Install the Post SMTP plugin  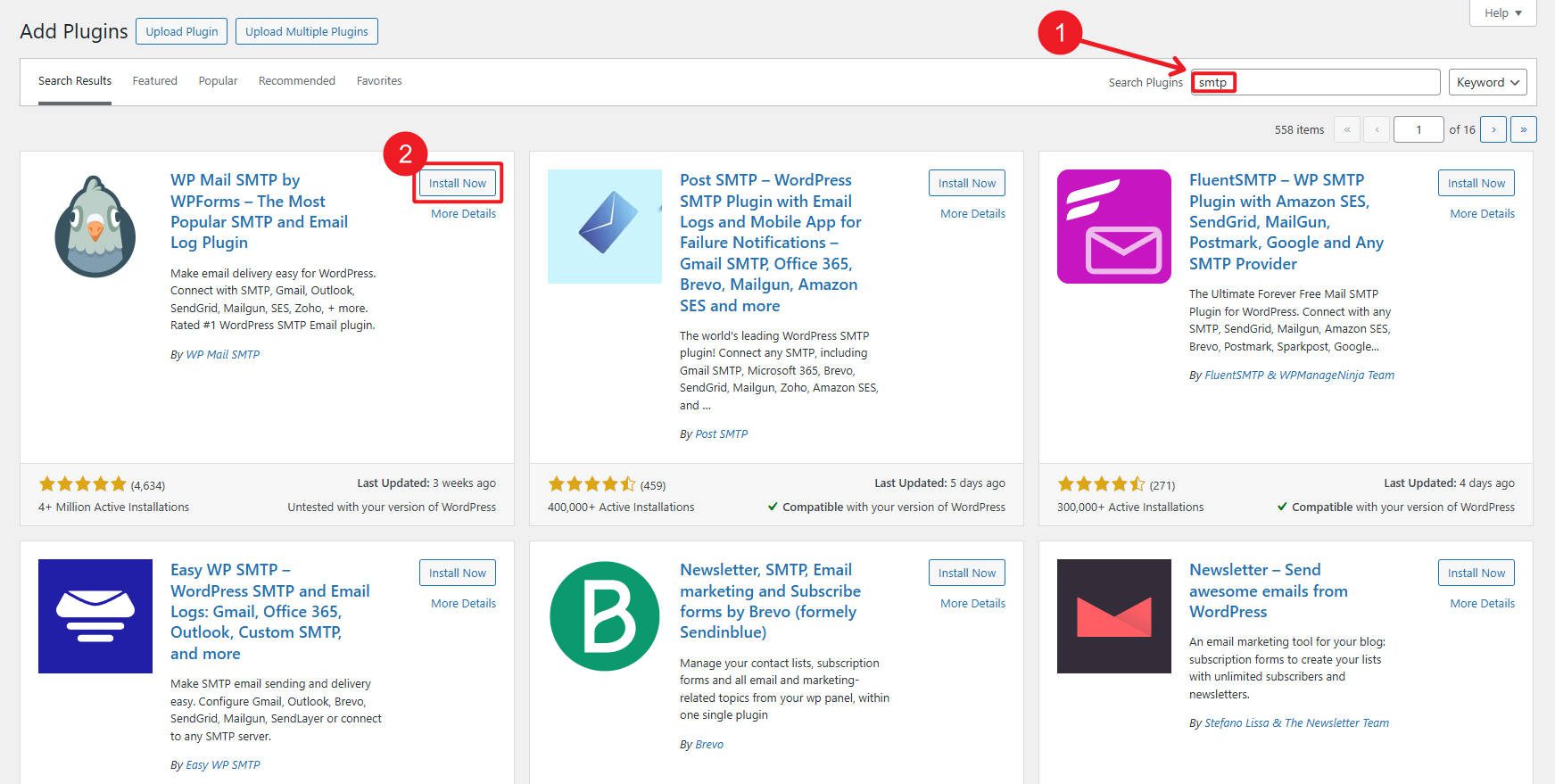tap(967, 183)
